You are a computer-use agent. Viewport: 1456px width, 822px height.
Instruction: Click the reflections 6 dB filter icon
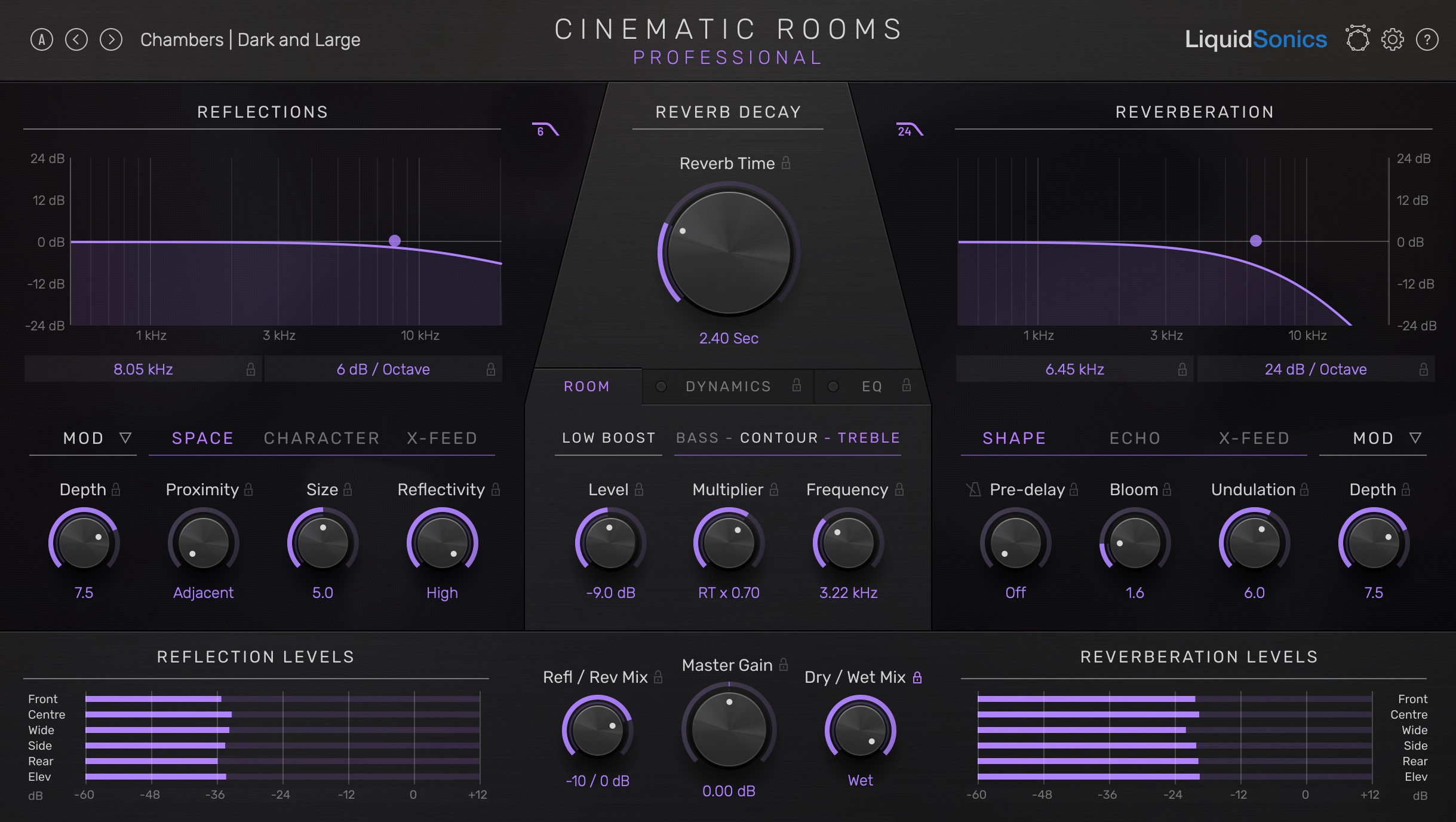click(x=545, y=130)
